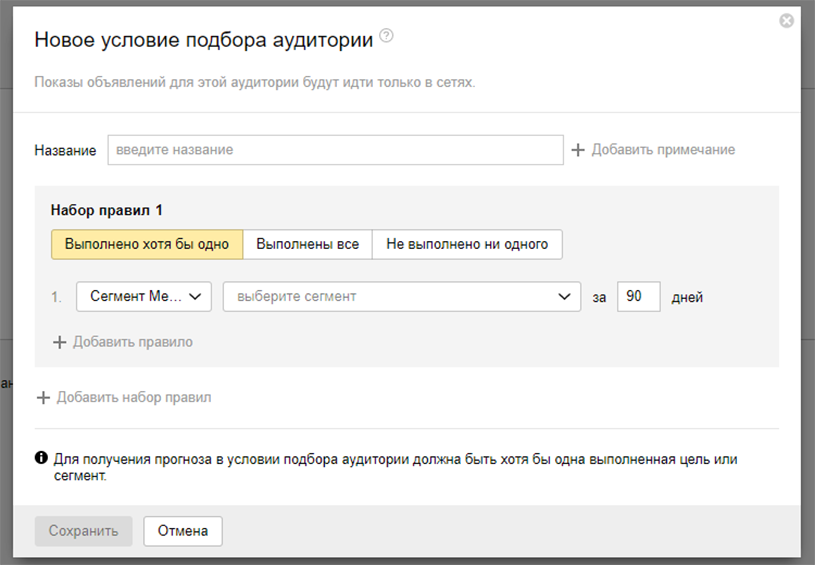Expand the выберите сегмент dropdown
Viewport: 815px width, 565px height.
point(401,297)
